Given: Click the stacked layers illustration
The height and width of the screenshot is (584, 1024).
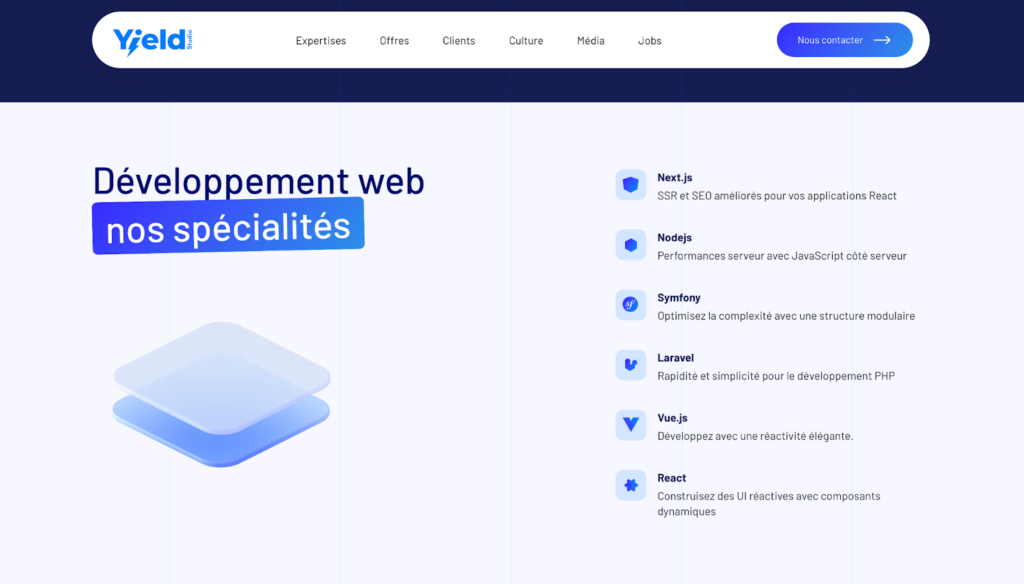Looking at the screenshot, I should 222,395.
